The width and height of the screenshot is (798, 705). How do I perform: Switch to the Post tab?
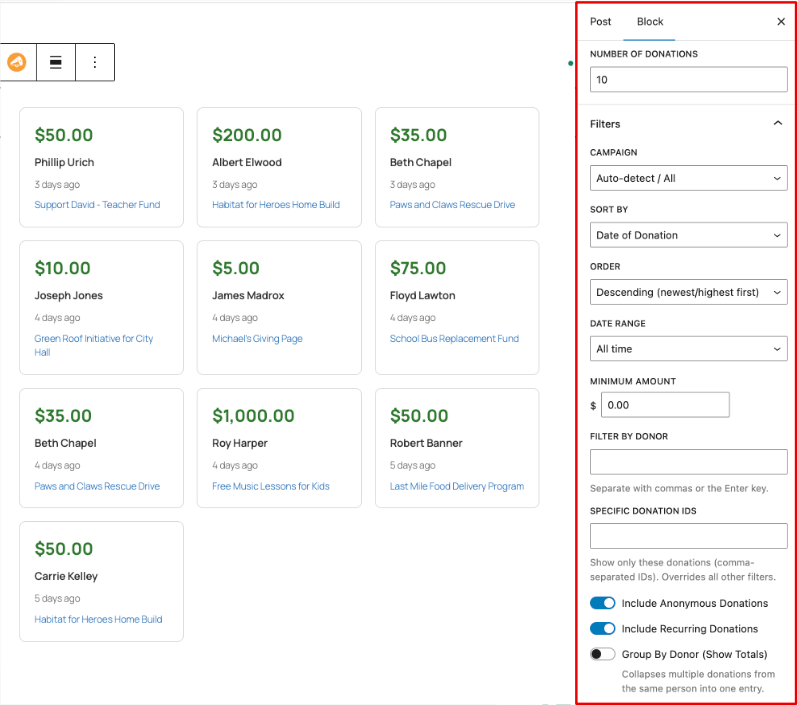[600, 21]
